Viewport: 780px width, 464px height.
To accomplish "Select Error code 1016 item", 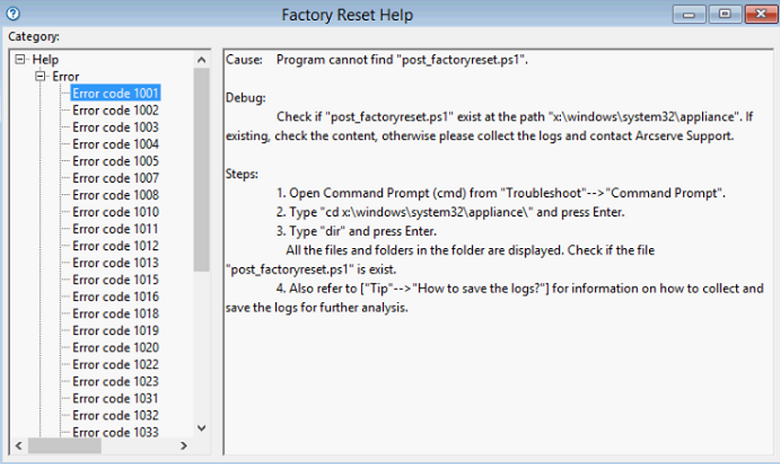I will click(x=115, y=296).
